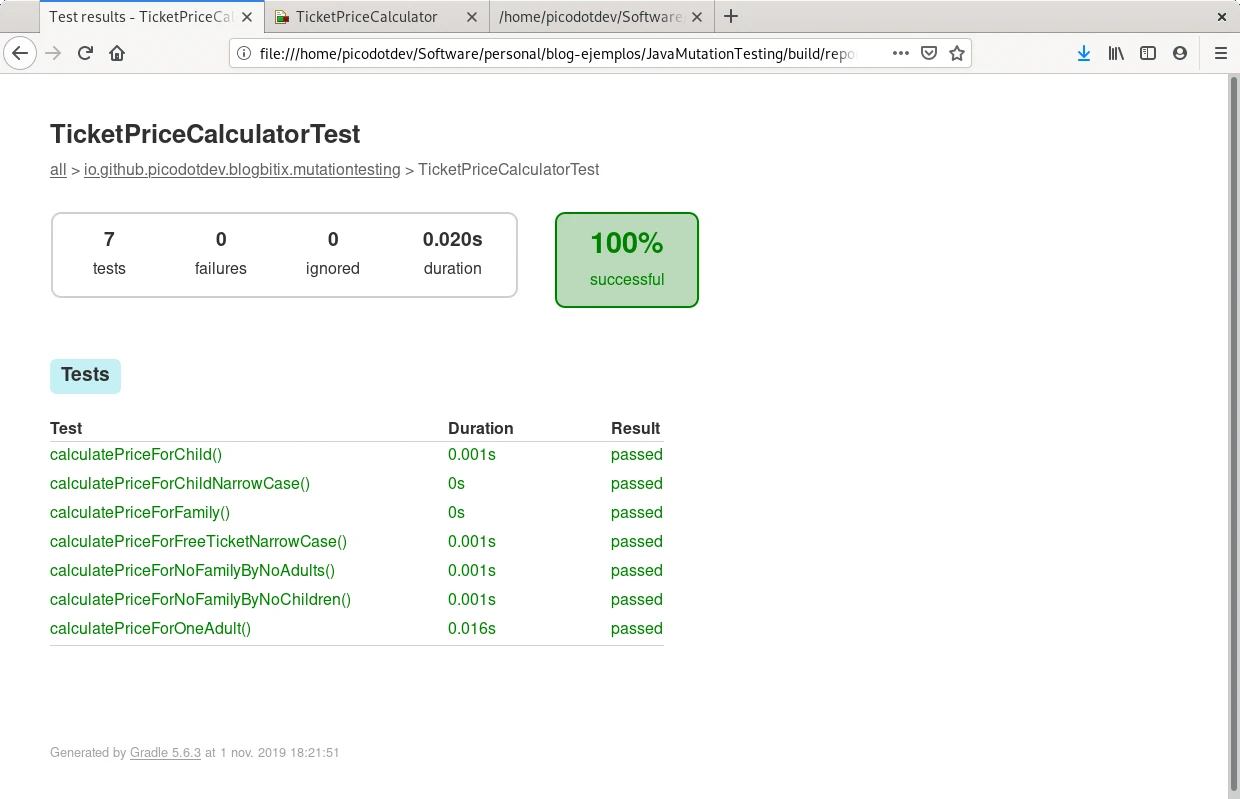Open the Firefox account icon
Screen dimensions: 1240x799
pyautogui.click(x=1180, y=54)
